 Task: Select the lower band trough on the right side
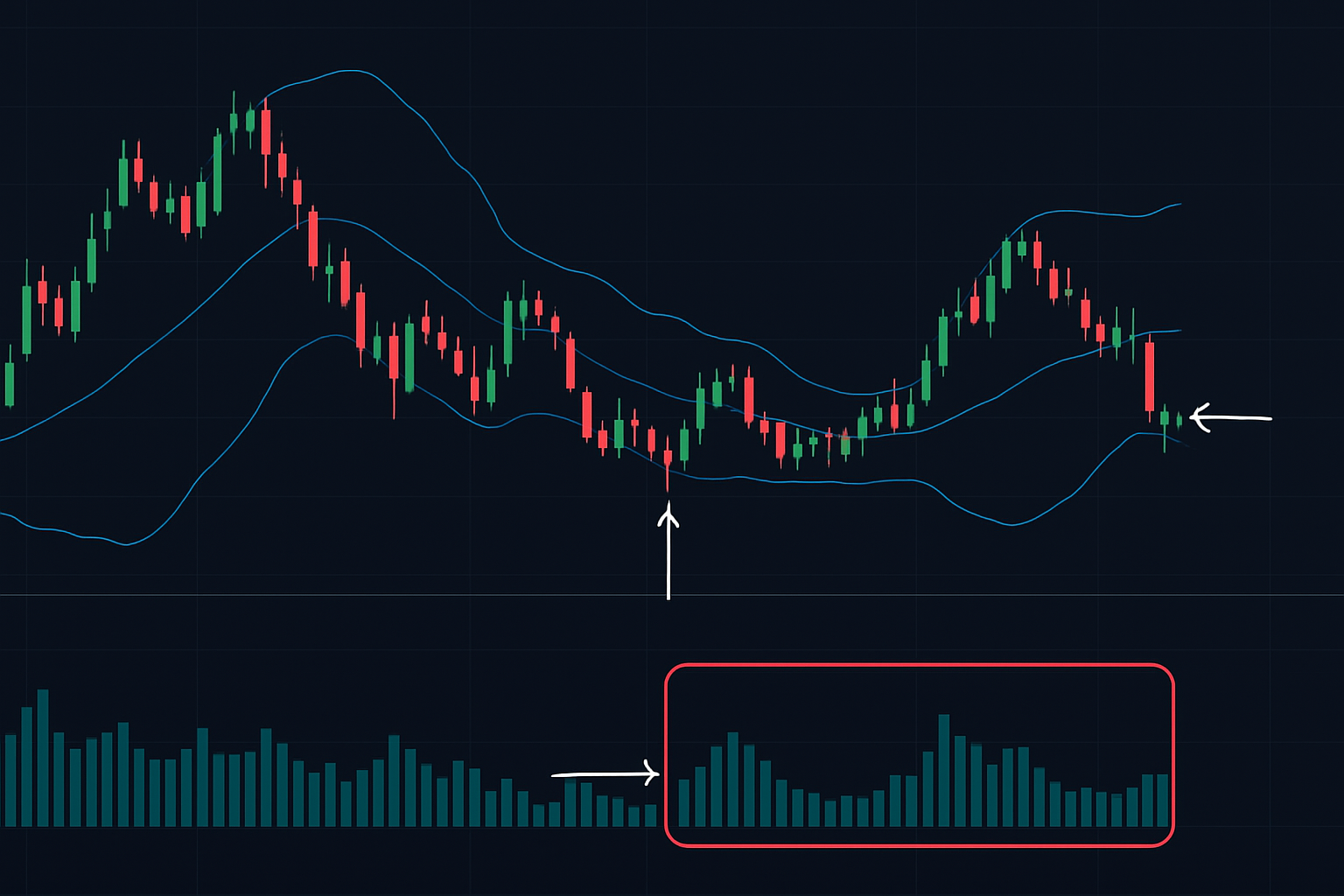(x=1011, y=524)
